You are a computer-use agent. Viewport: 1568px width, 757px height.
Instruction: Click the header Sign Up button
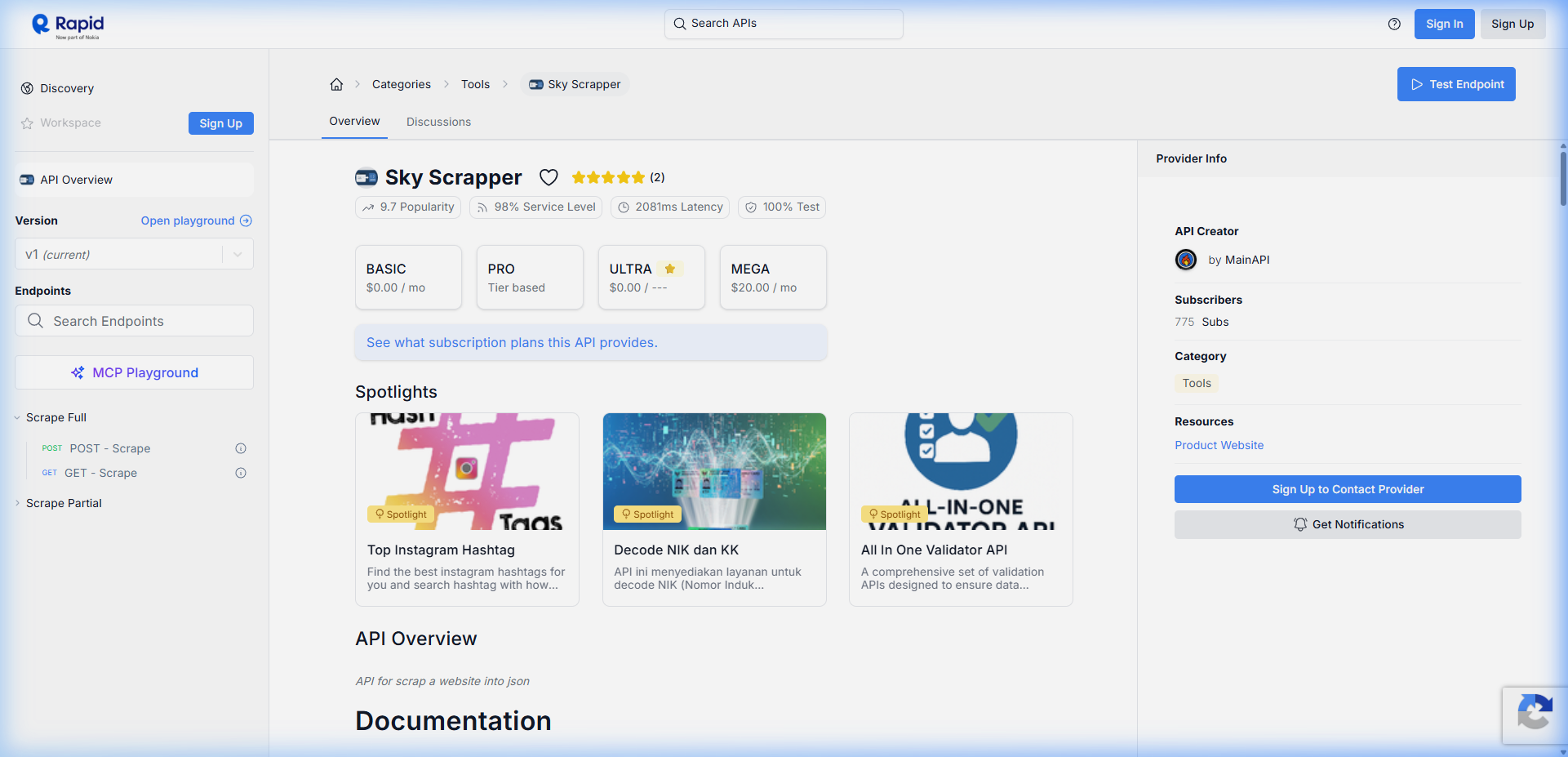pos(1512,24)
